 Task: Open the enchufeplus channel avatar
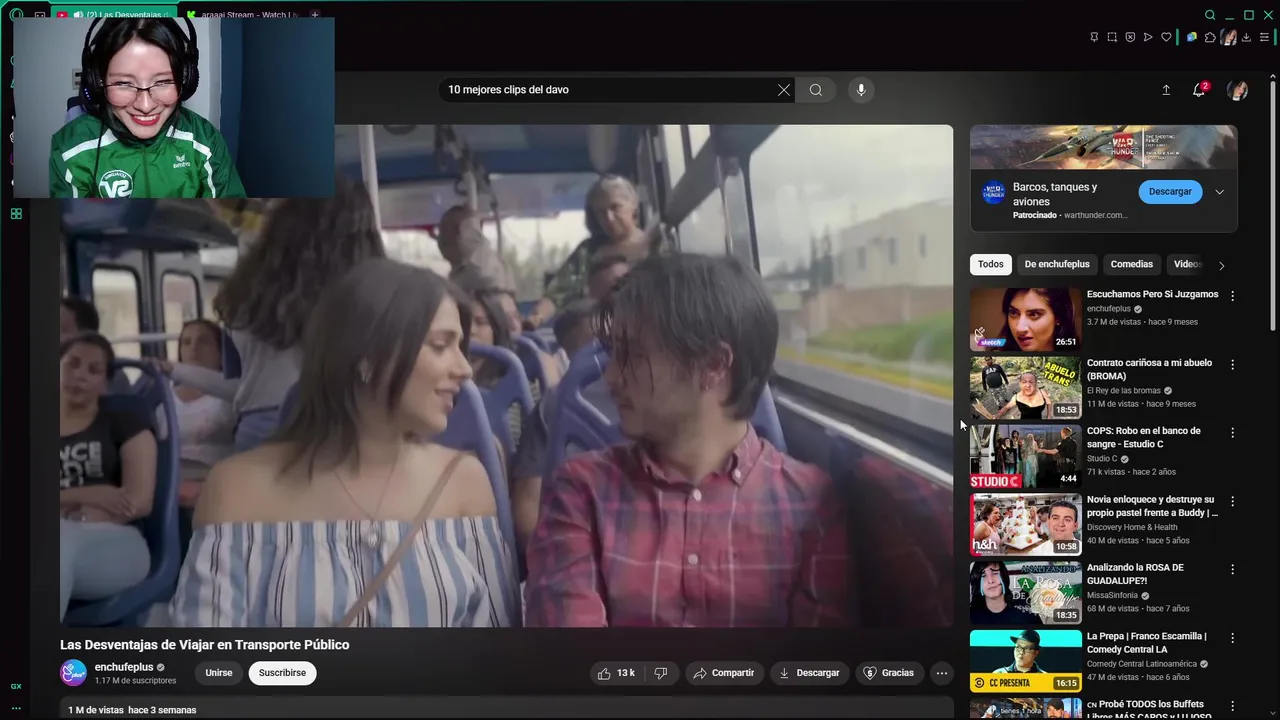(74, 673)
